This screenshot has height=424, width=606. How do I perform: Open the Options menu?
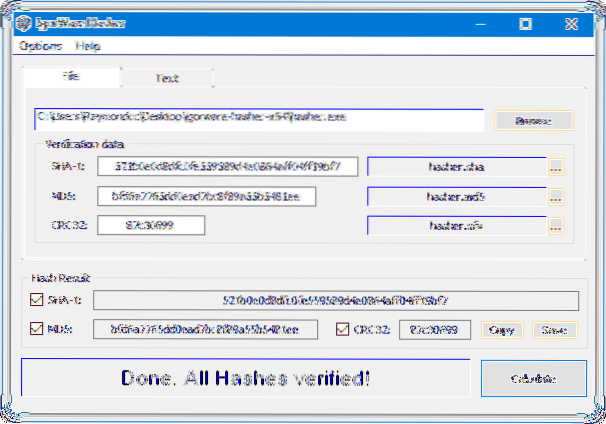(x=40, y=45)
